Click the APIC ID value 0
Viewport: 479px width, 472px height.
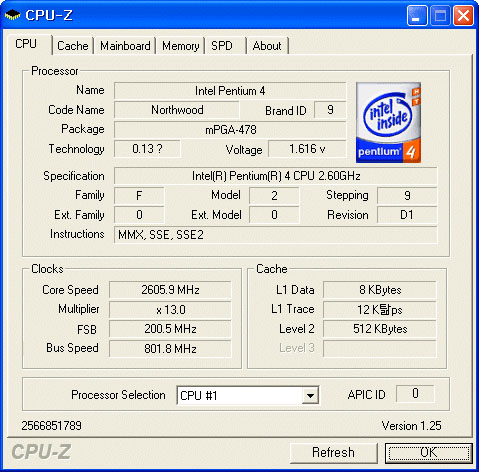pos(415,394)
